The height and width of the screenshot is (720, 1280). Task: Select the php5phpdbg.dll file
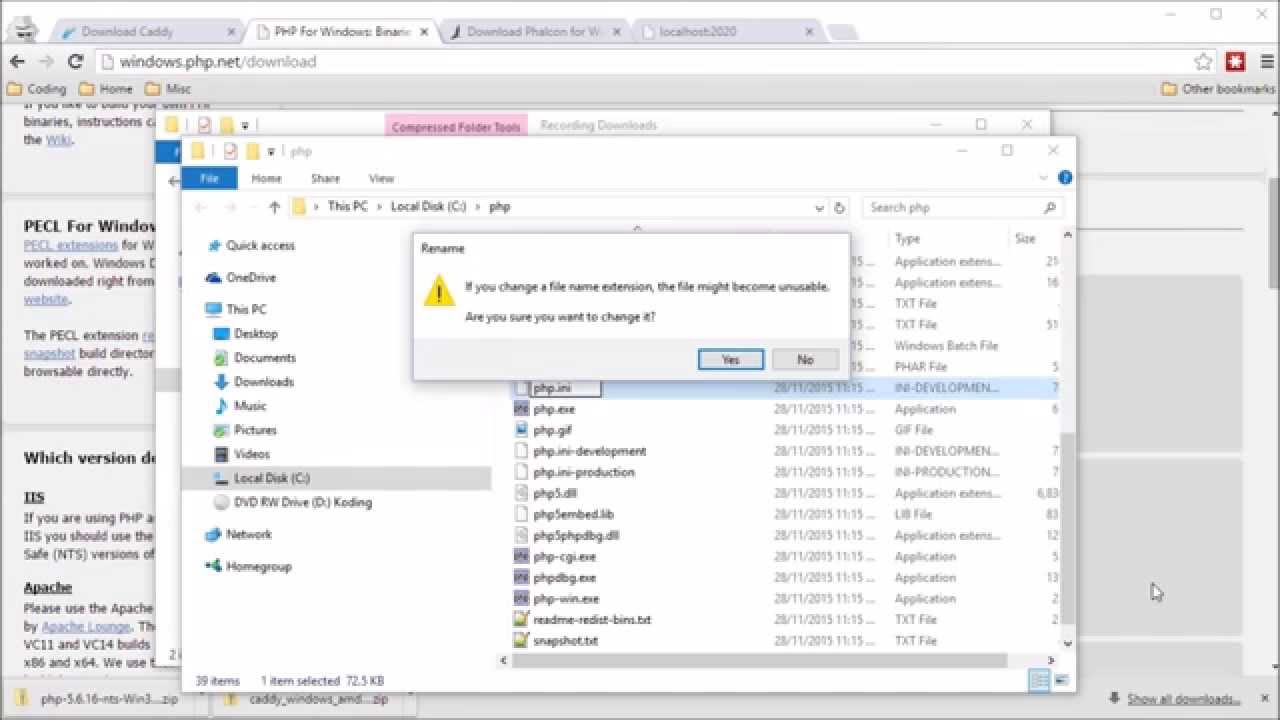576,535
